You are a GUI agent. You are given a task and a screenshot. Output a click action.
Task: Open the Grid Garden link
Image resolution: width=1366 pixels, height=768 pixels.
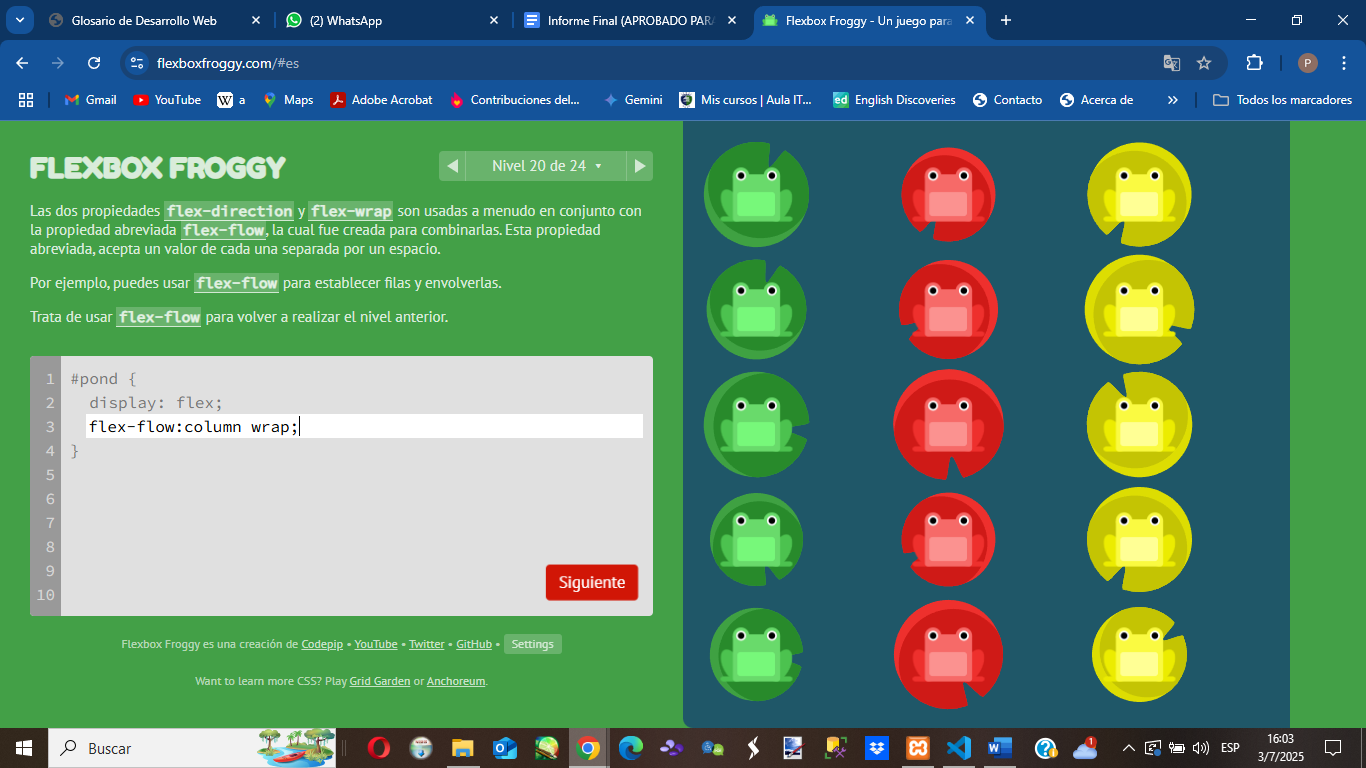tap(380, 681)
